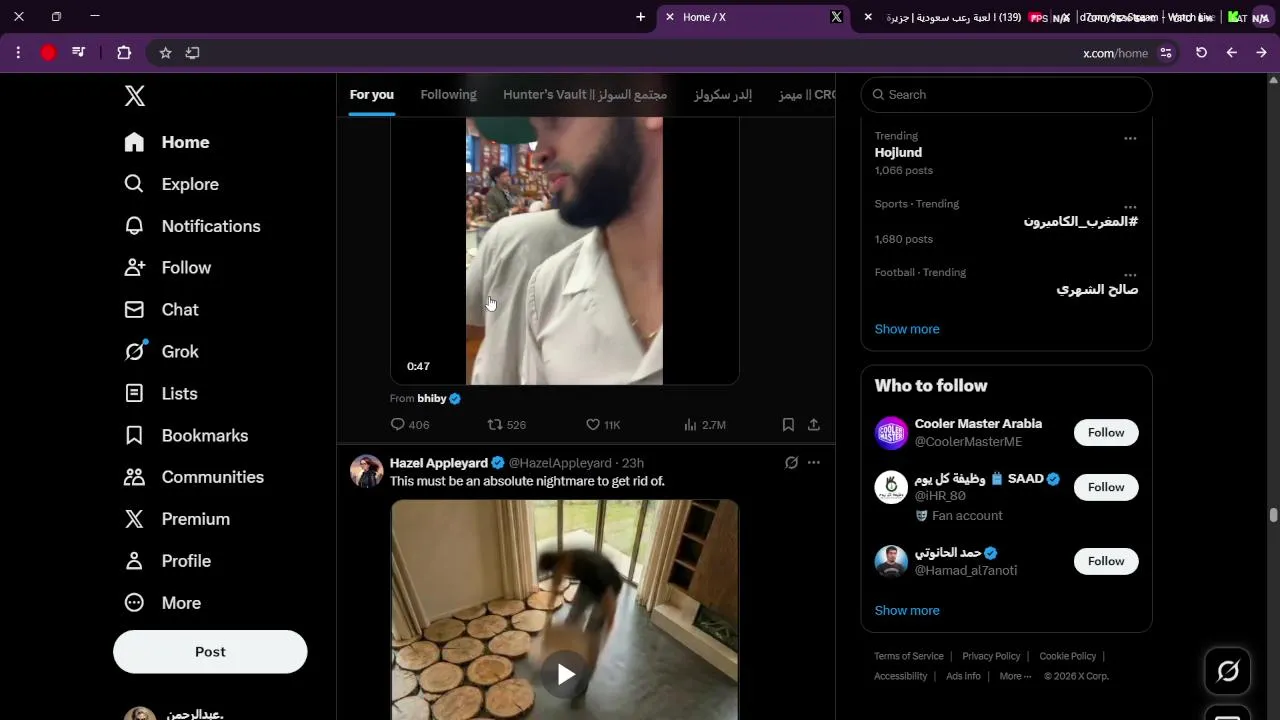
Task: Show more accounts in Who to follow
Action: [x=907, y=611]
